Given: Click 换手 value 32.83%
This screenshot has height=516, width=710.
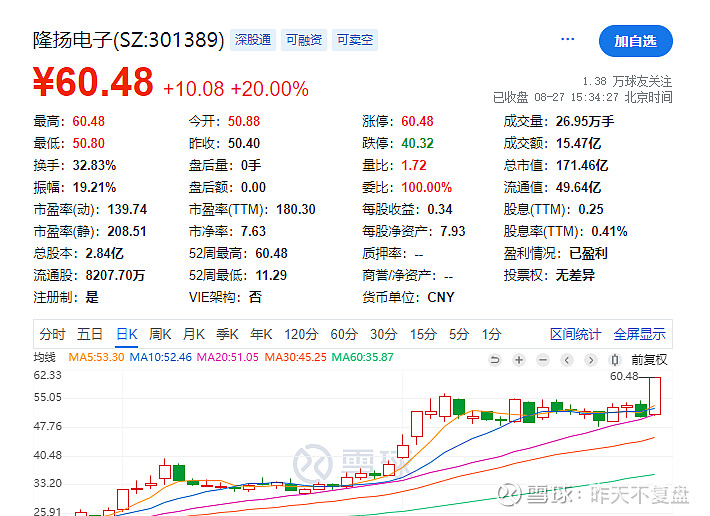Looking at the screenshot, I should pos(94,165).
